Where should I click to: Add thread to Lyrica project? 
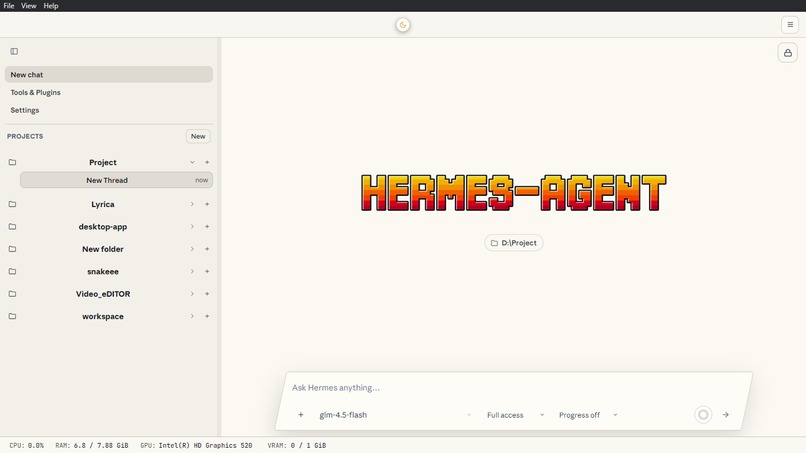coord(207,204)
